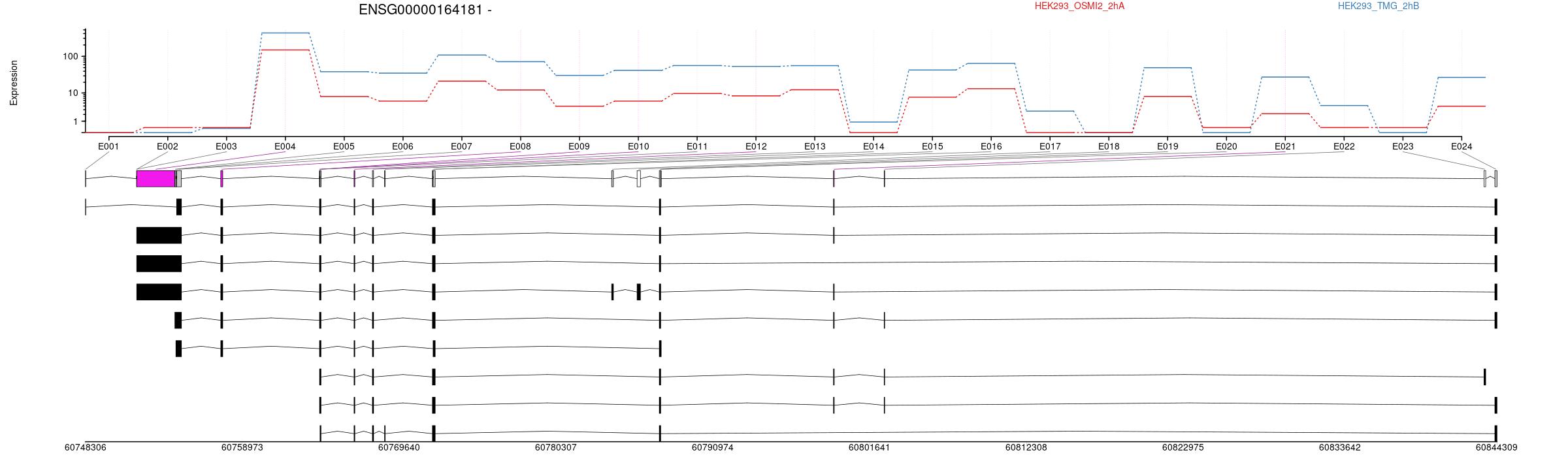Viewport: 1568px width, 457px height.
Task: Click exon label E010
Action: [x=638, y=147]
